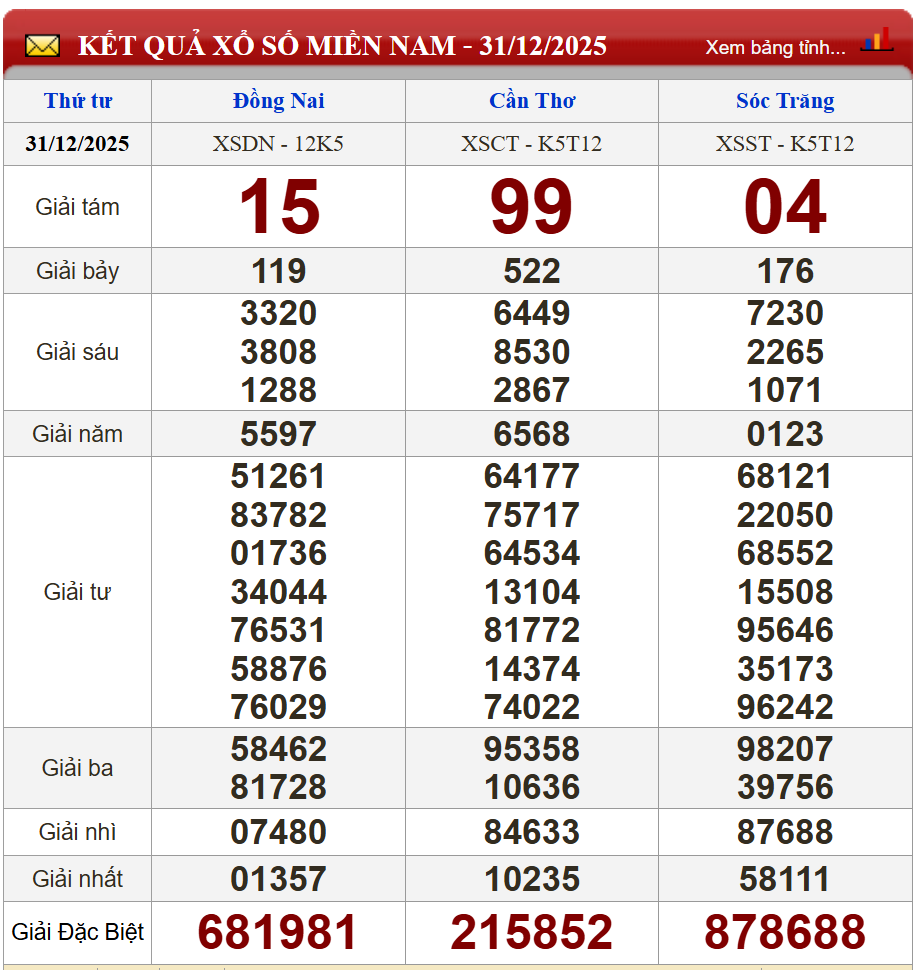Click special prize number 681981
917x970 pixels.
click(x=278, y=932)
